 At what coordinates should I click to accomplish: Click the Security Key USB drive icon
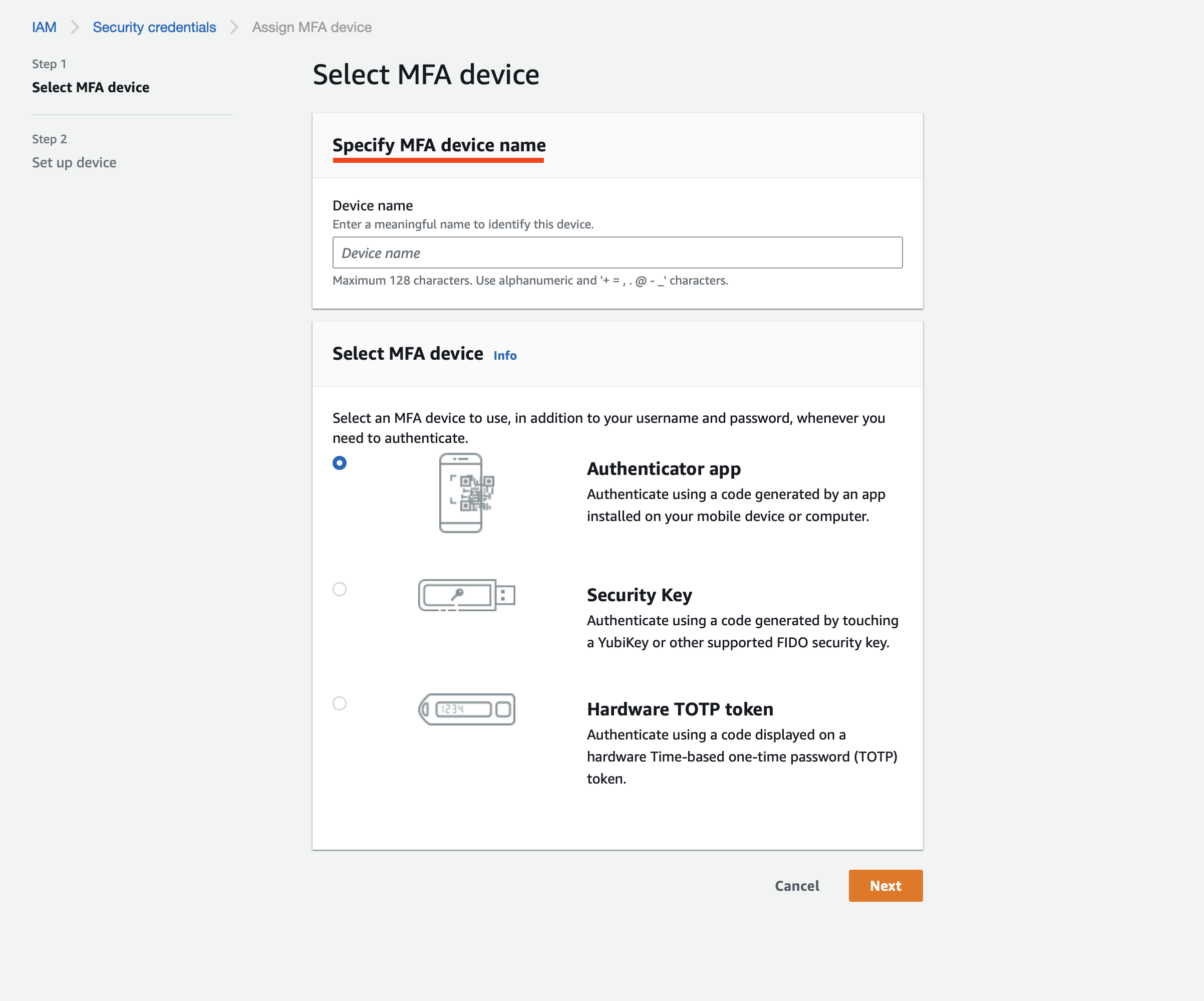pos(466,595)
